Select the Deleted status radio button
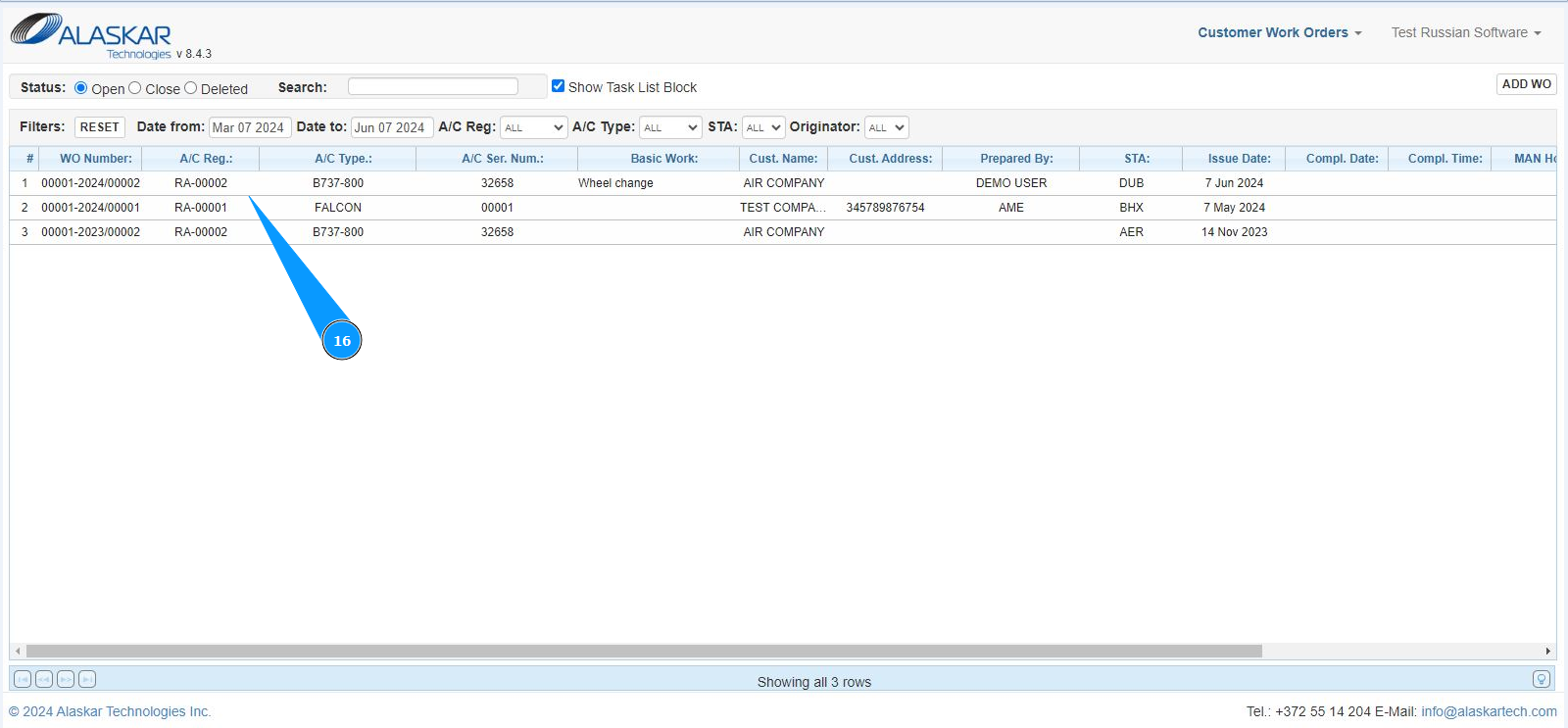 (191, 88)
